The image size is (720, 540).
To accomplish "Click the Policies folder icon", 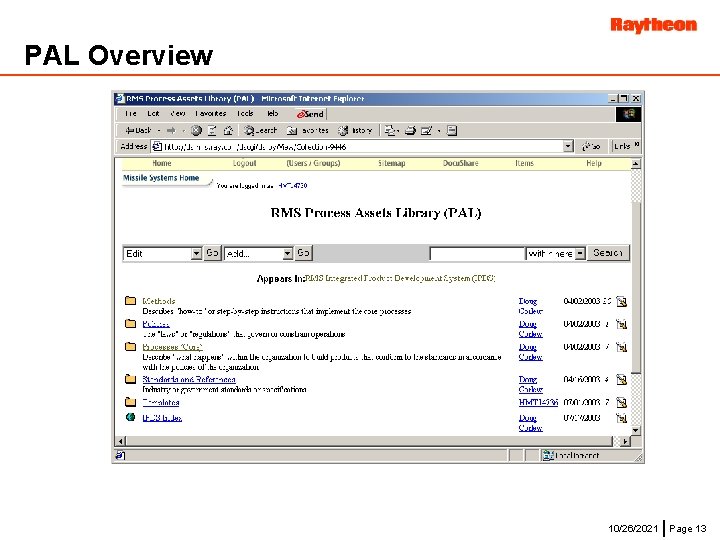I will 130,324.
